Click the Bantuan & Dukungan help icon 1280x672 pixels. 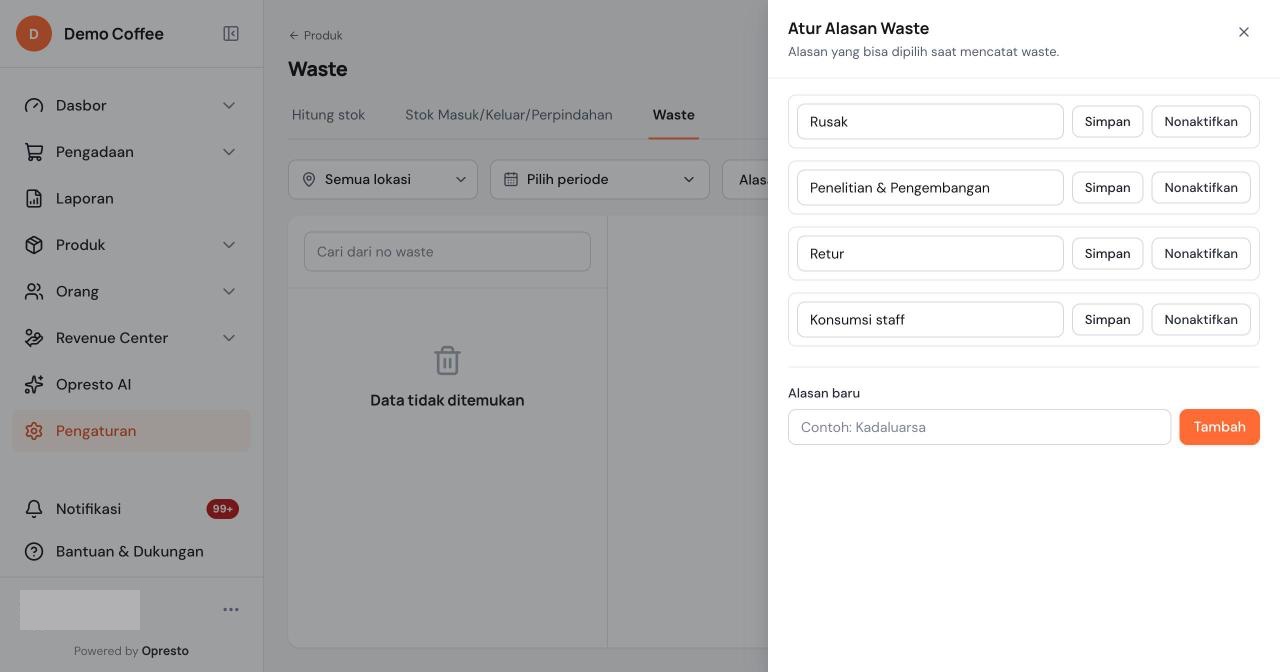34,552
